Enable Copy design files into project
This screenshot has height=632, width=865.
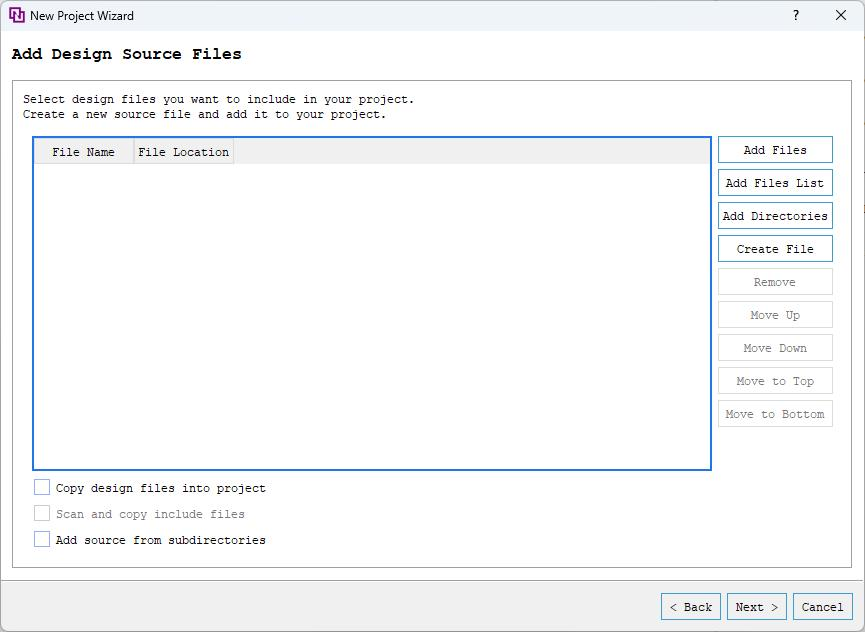click(42, 488)
